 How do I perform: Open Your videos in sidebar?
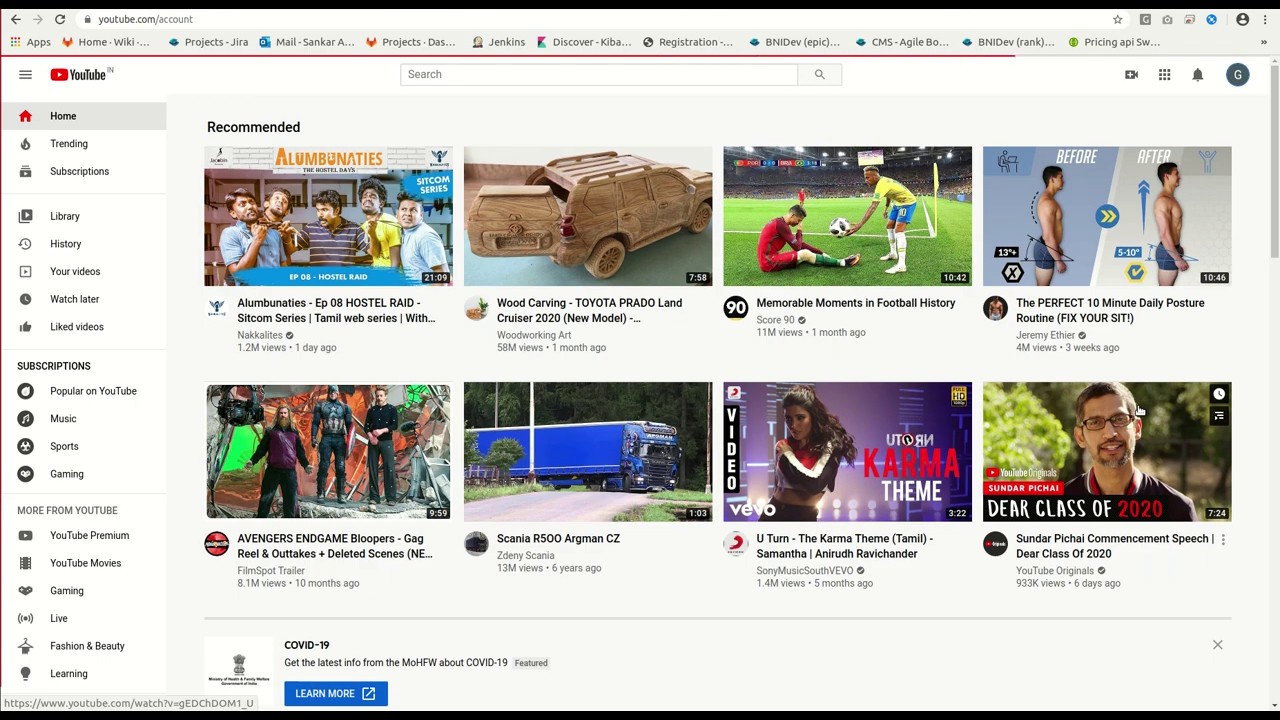83,271
